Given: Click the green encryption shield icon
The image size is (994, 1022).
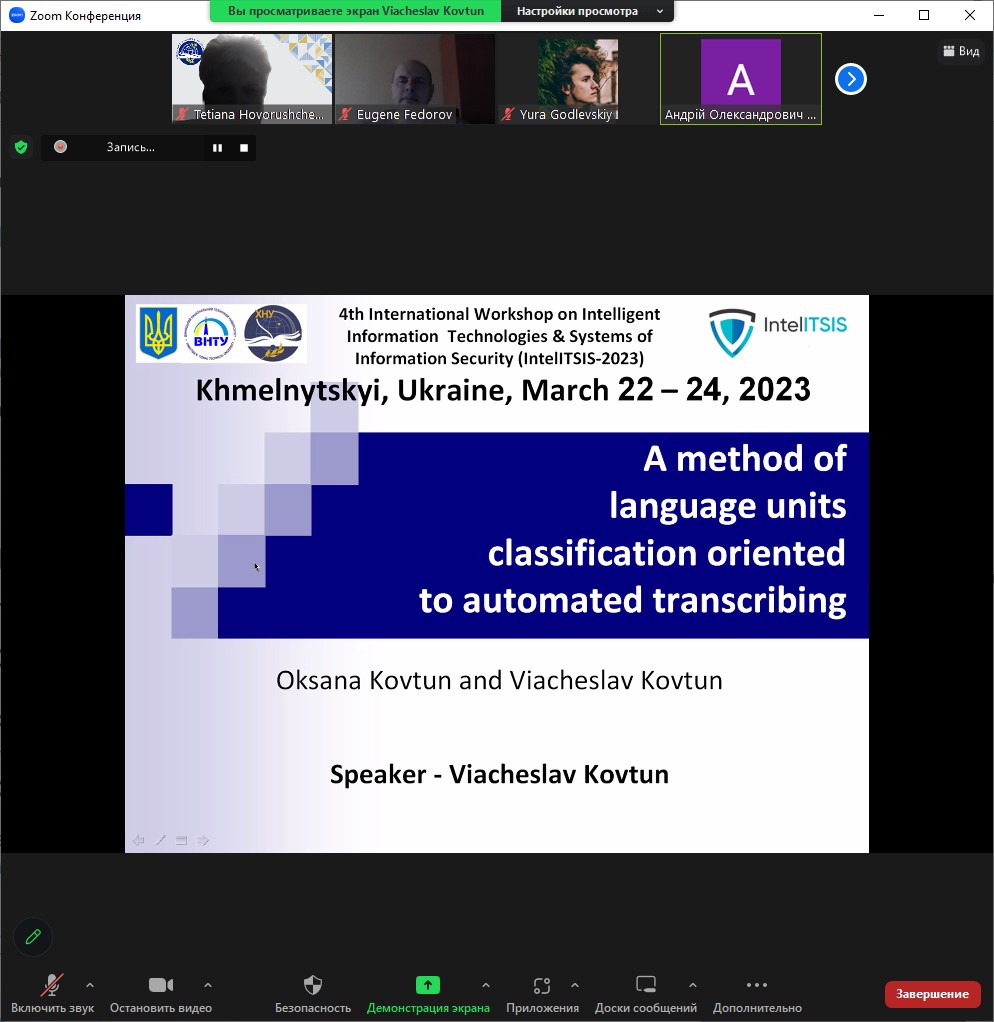Looking at the screenshot, I should click(x=20, y=147).
